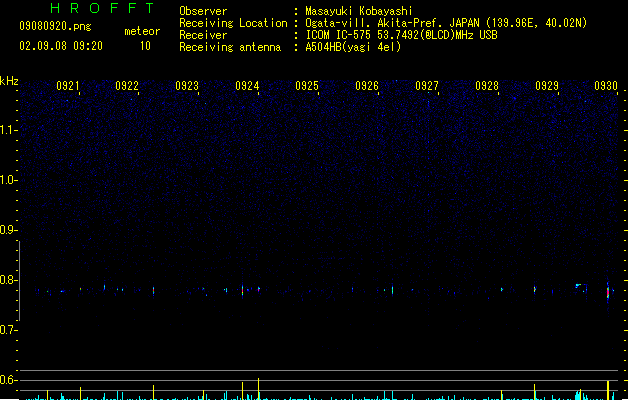Image resolution: width=629 pixels, height=400 pixels.
Task: Click the 0930 time marker
Action: coord(606,86)
